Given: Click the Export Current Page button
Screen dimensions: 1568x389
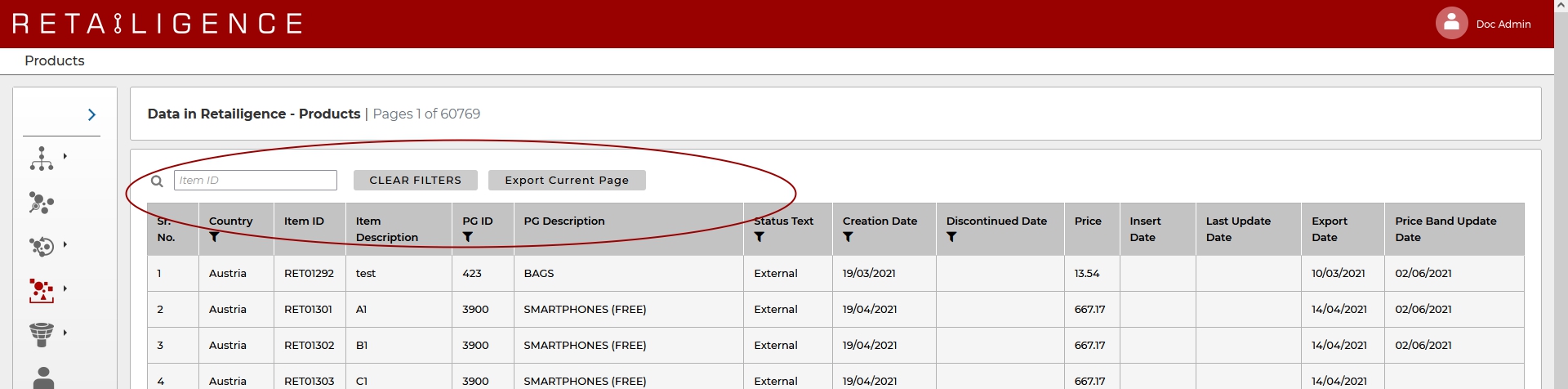Looking at the screenshot, I should [x=567, y=181].
